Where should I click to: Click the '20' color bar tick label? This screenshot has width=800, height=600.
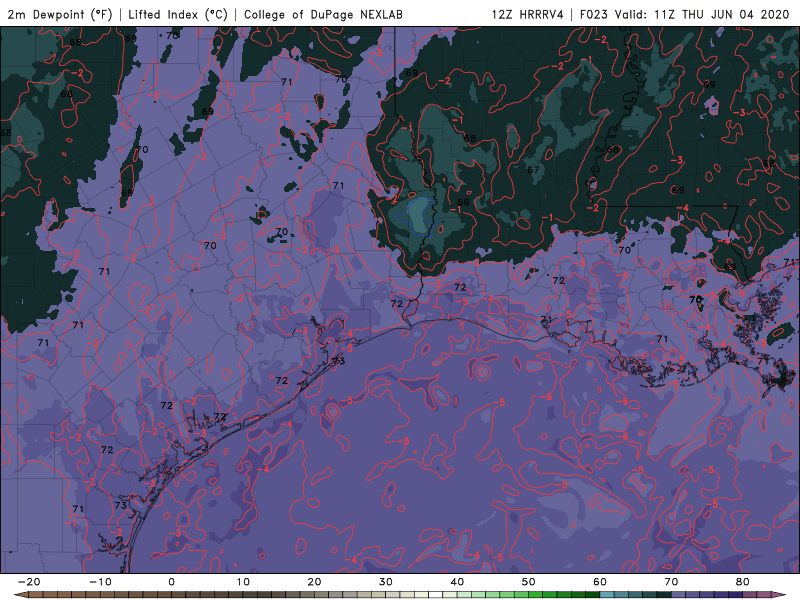click(314, 582)
